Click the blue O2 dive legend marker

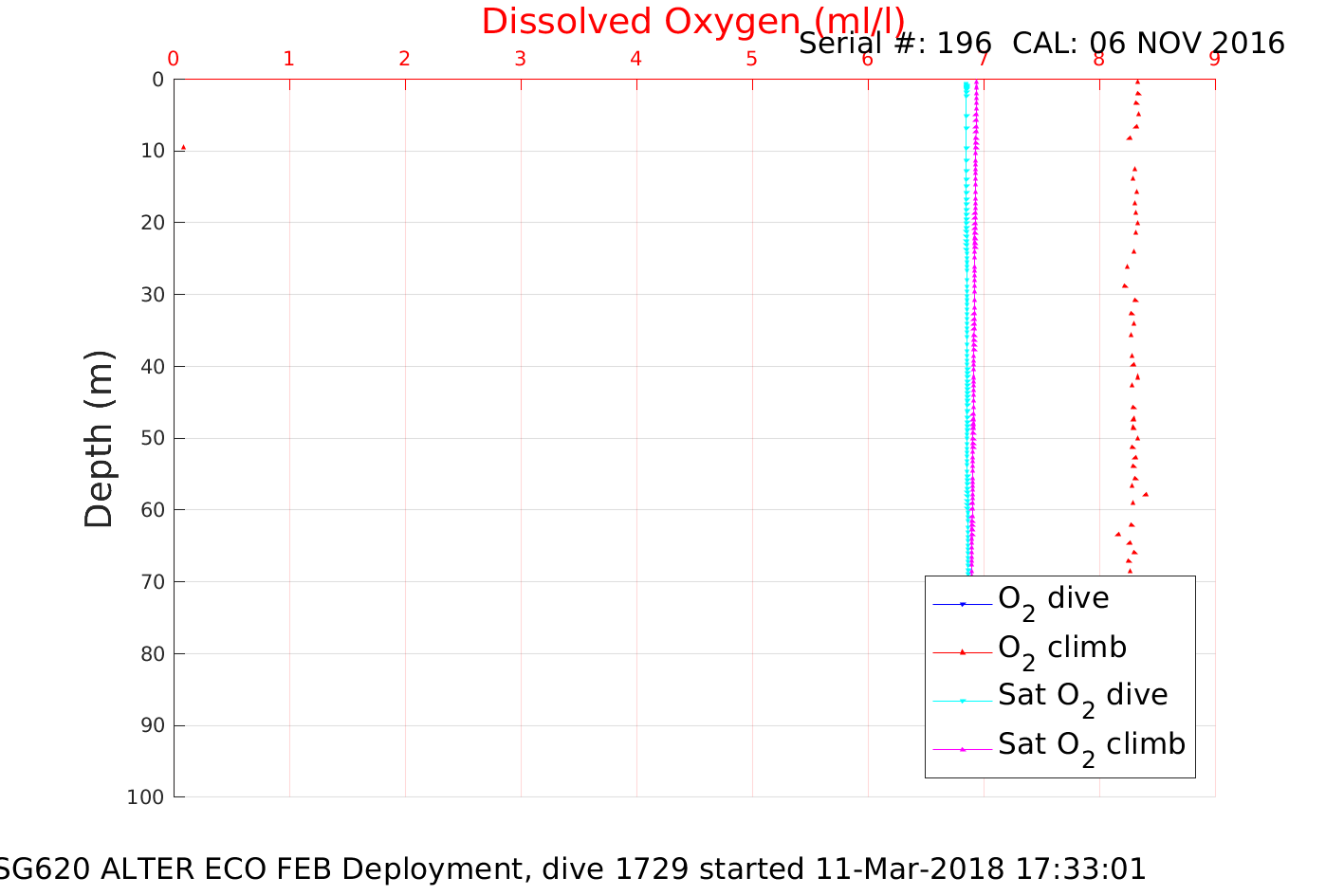click(962, 604)
